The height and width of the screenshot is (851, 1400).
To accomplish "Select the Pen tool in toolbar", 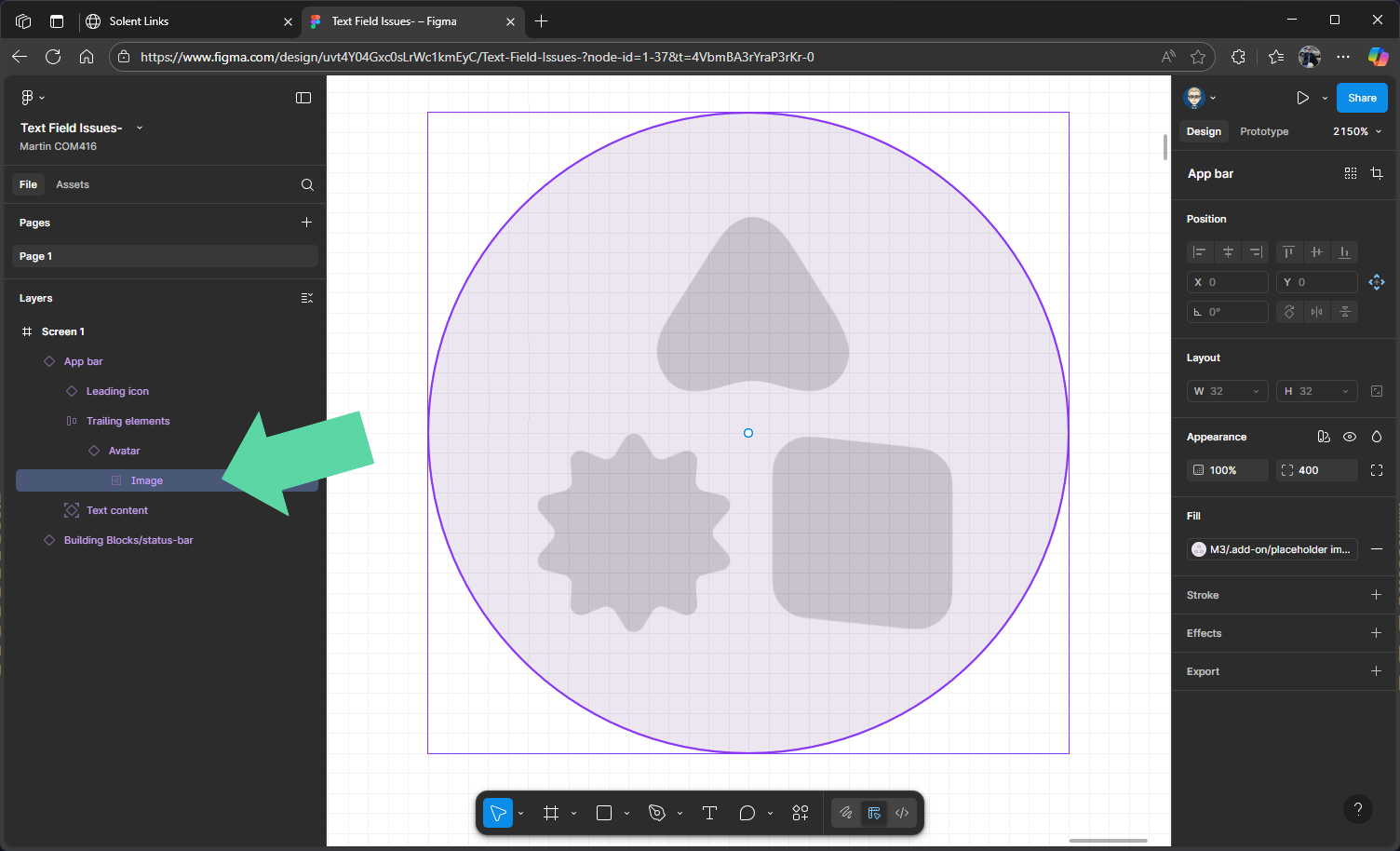I will click(657, 813).
